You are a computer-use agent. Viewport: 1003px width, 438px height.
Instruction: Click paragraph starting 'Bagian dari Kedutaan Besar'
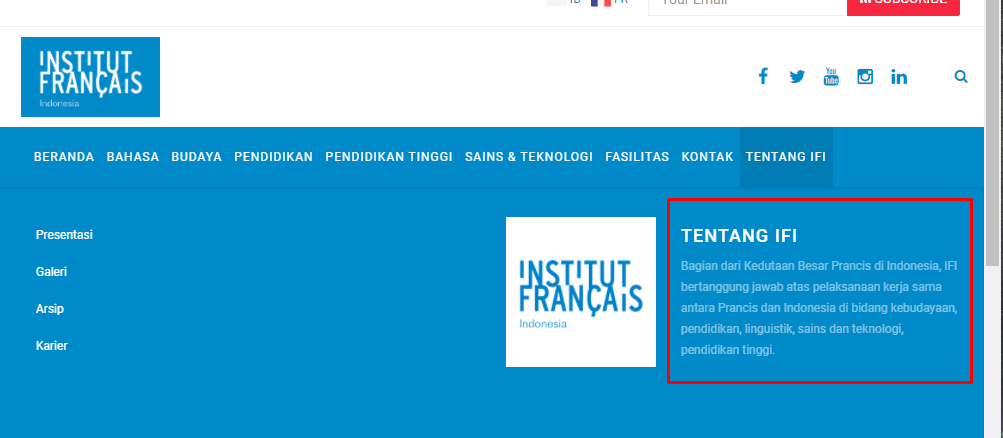coord(819,308)
